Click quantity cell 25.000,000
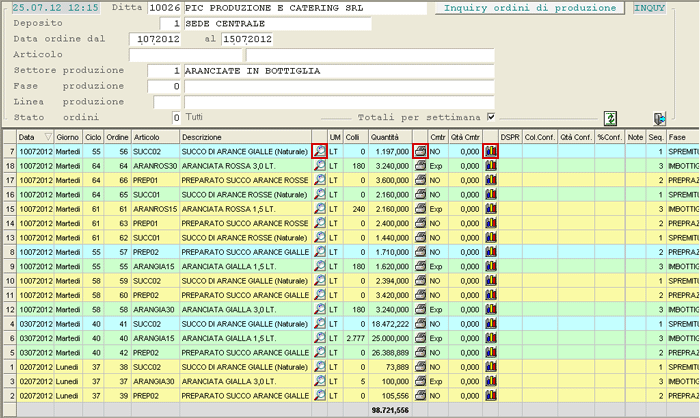The width and height of the screenshot is (700, 418). [x=391, y=338]
